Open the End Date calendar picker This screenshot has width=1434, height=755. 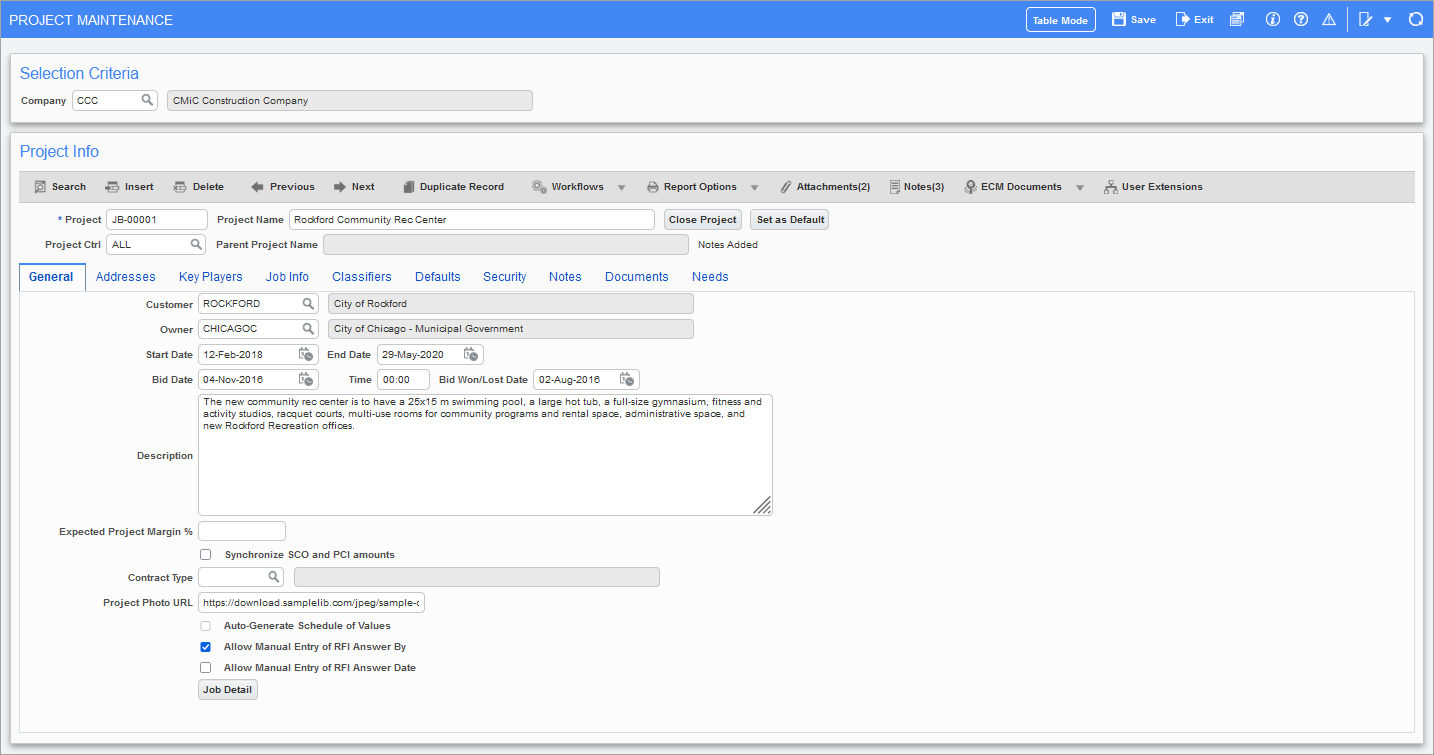coord(471,354)
